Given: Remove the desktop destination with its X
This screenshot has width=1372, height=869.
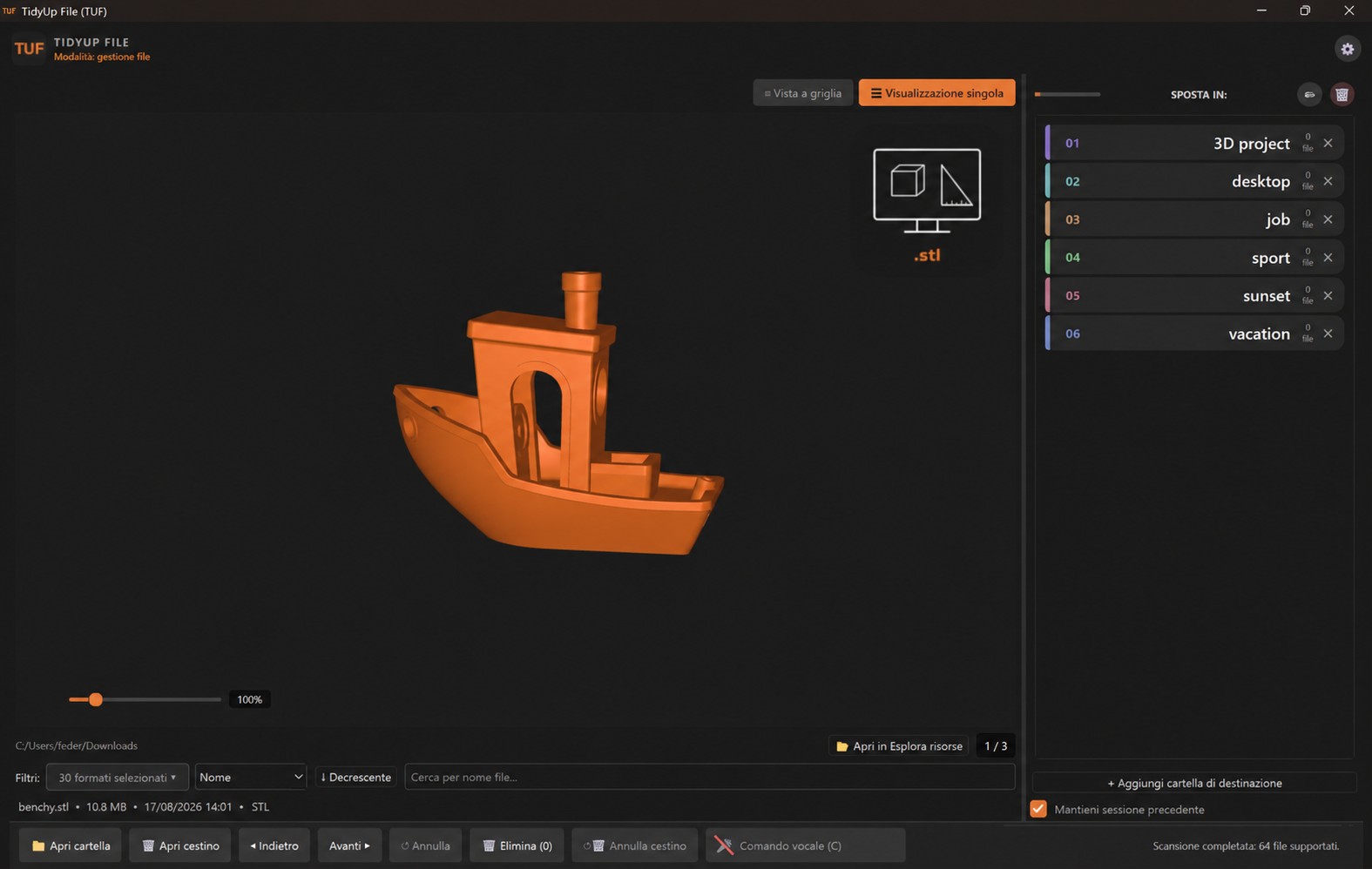Looking at the screenshot, I should (1328, 181).
